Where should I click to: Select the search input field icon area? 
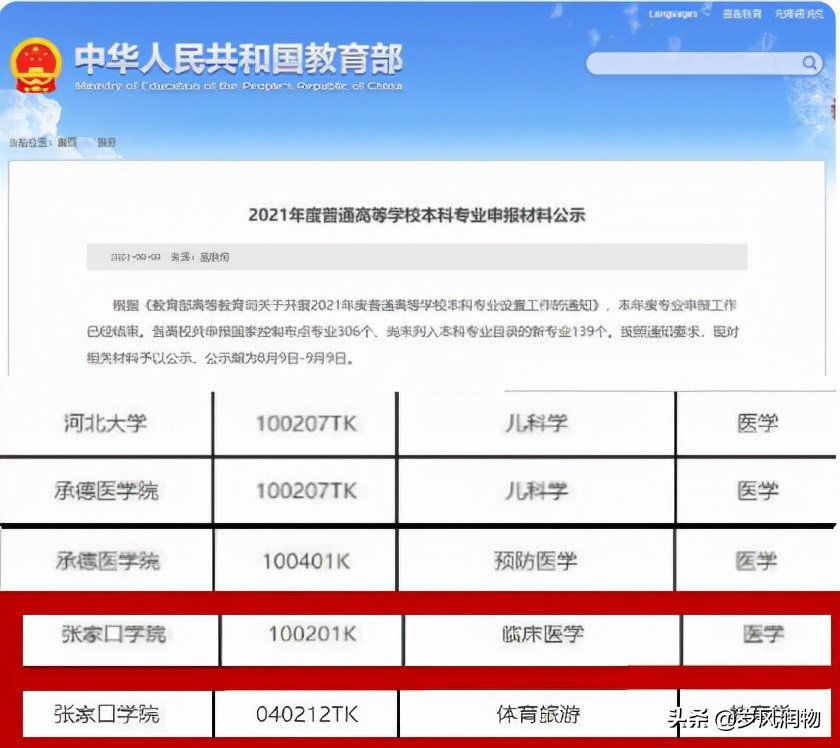(810, 62)
